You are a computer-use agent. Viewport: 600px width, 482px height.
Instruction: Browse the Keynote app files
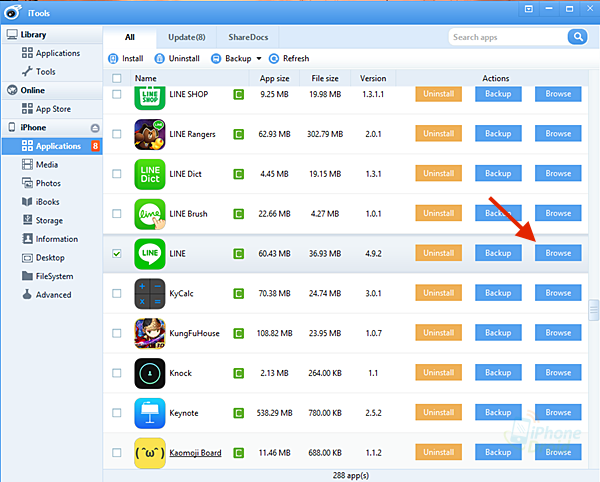tap(558, 412)
